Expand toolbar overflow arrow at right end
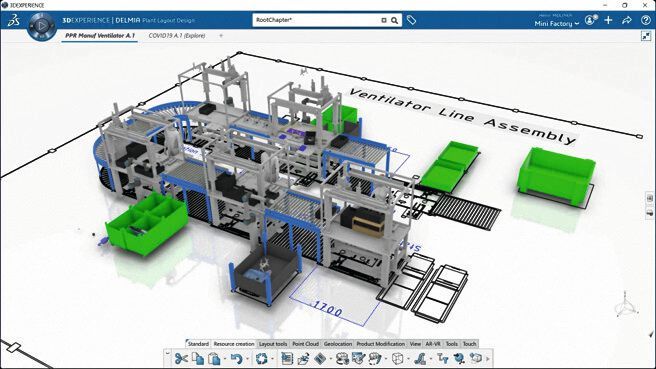This screenshot has width=656, height=369. tap(488, 359)
